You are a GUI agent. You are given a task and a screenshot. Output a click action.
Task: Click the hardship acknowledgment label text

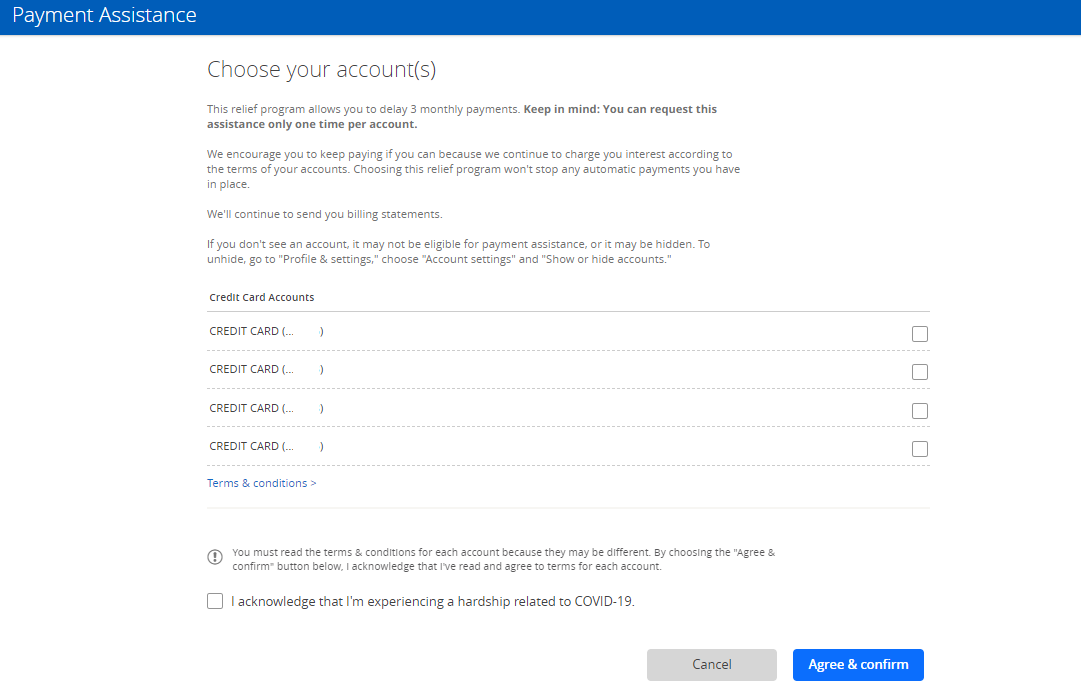(432, 601)
